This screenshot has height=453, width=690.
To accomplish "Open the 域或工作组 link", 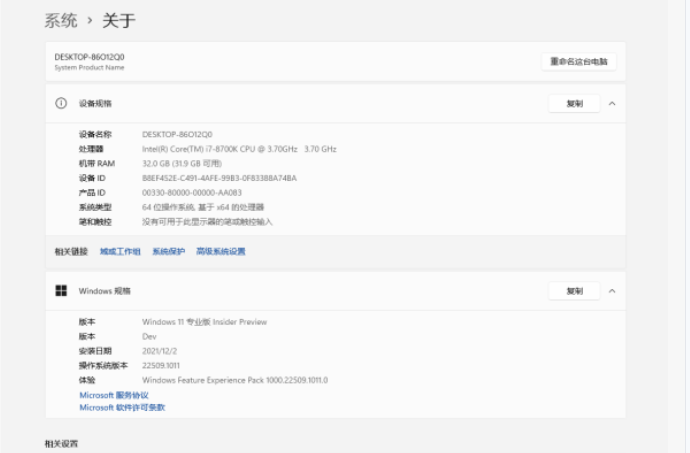I will (x=120, y=251).
